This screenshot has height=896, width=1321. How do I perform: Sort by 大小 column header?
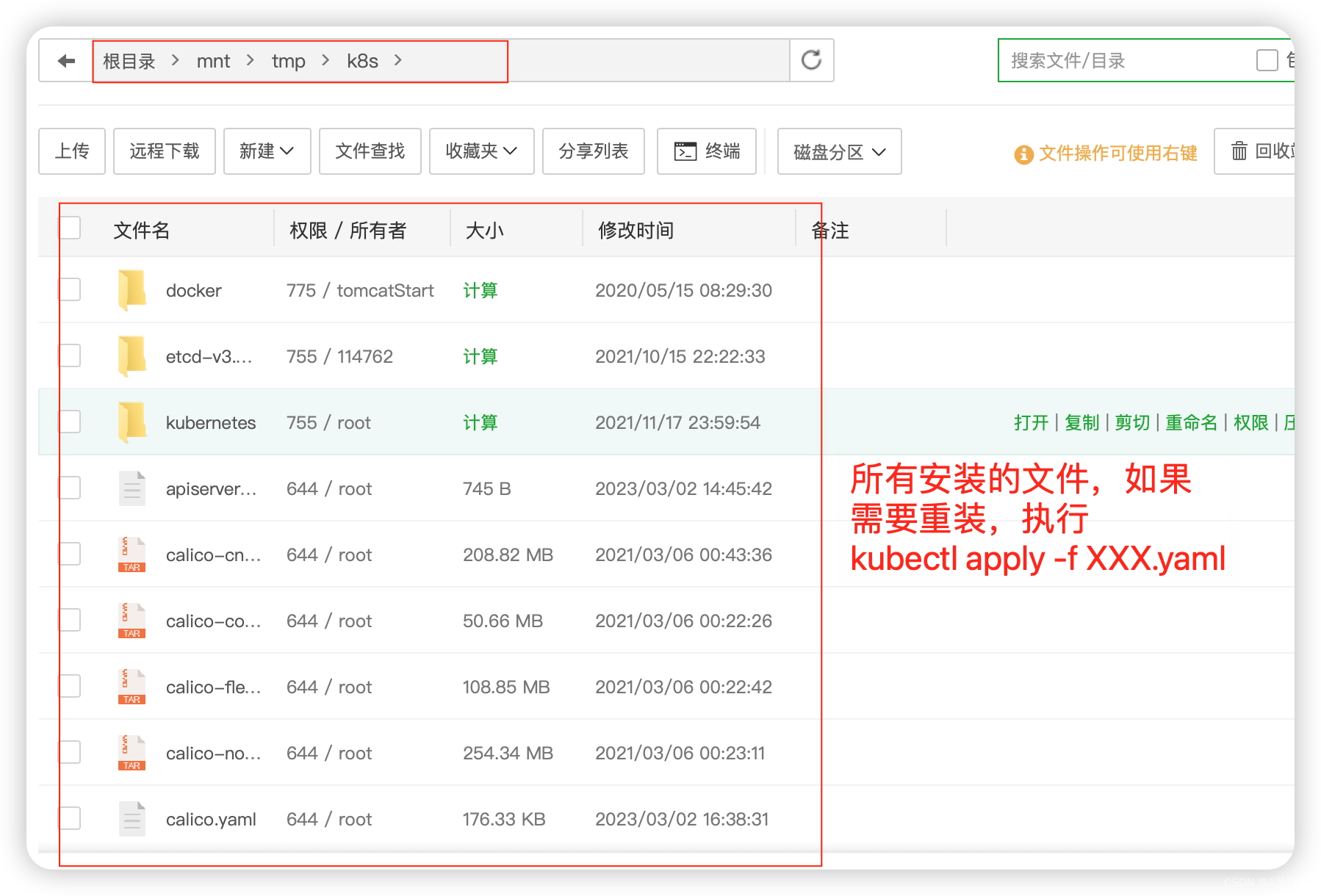[x=484, y=231]
